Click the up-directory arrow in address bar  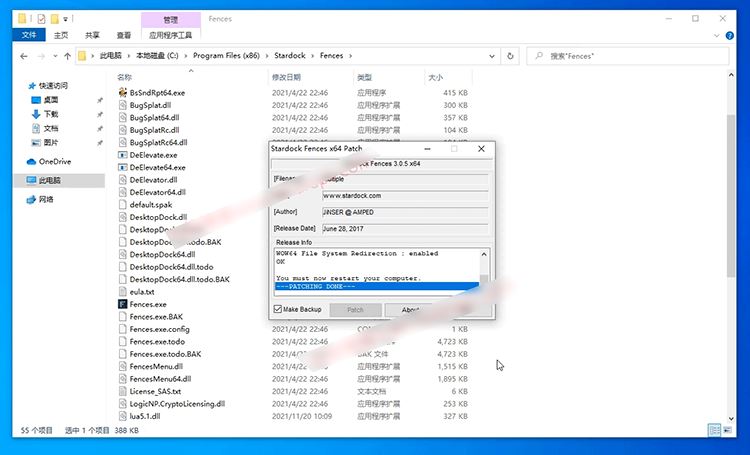[x=66, y=56]
